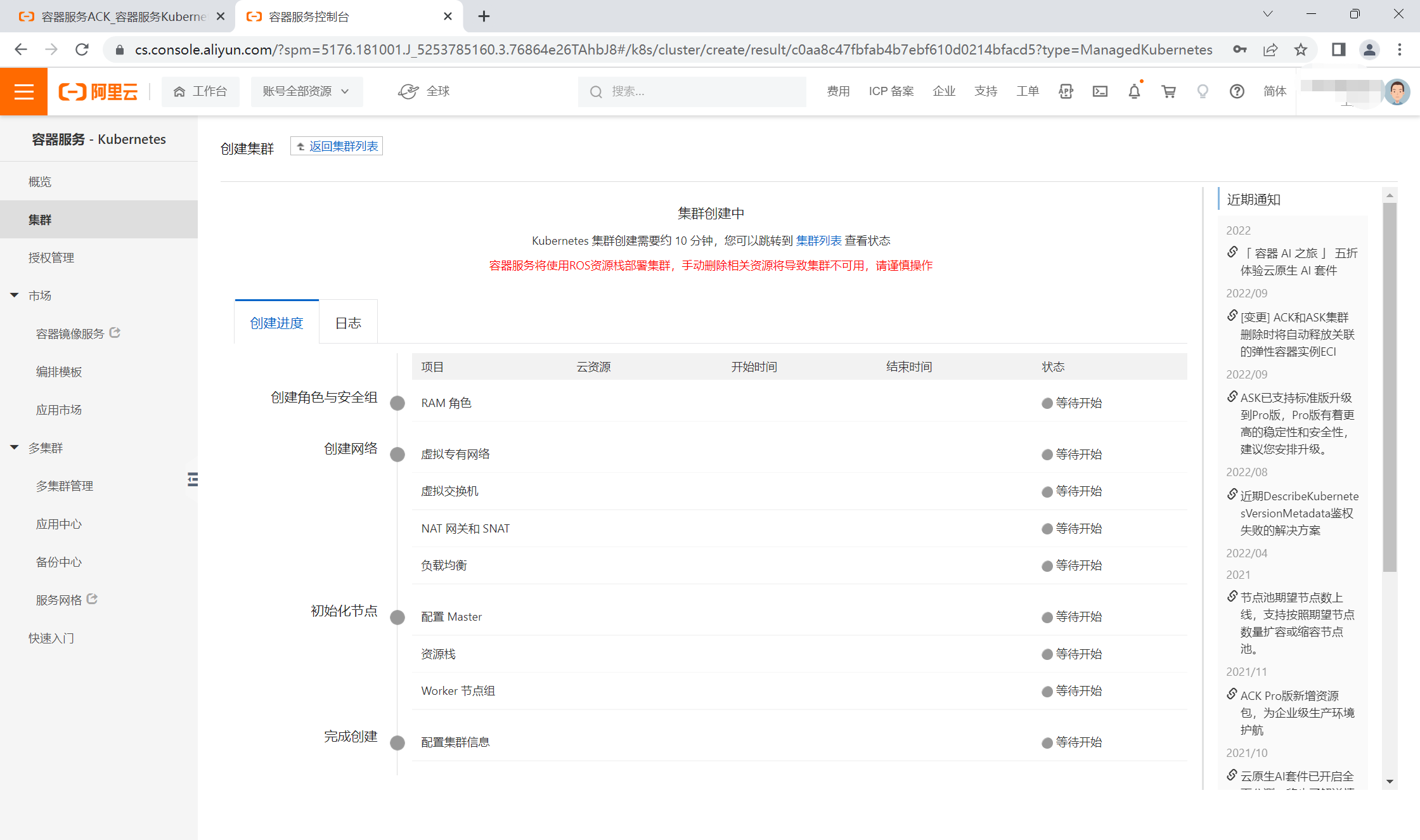1420x840 pixels.
Task: Open the Chrome profile icon
Action: coord(1369,49)
